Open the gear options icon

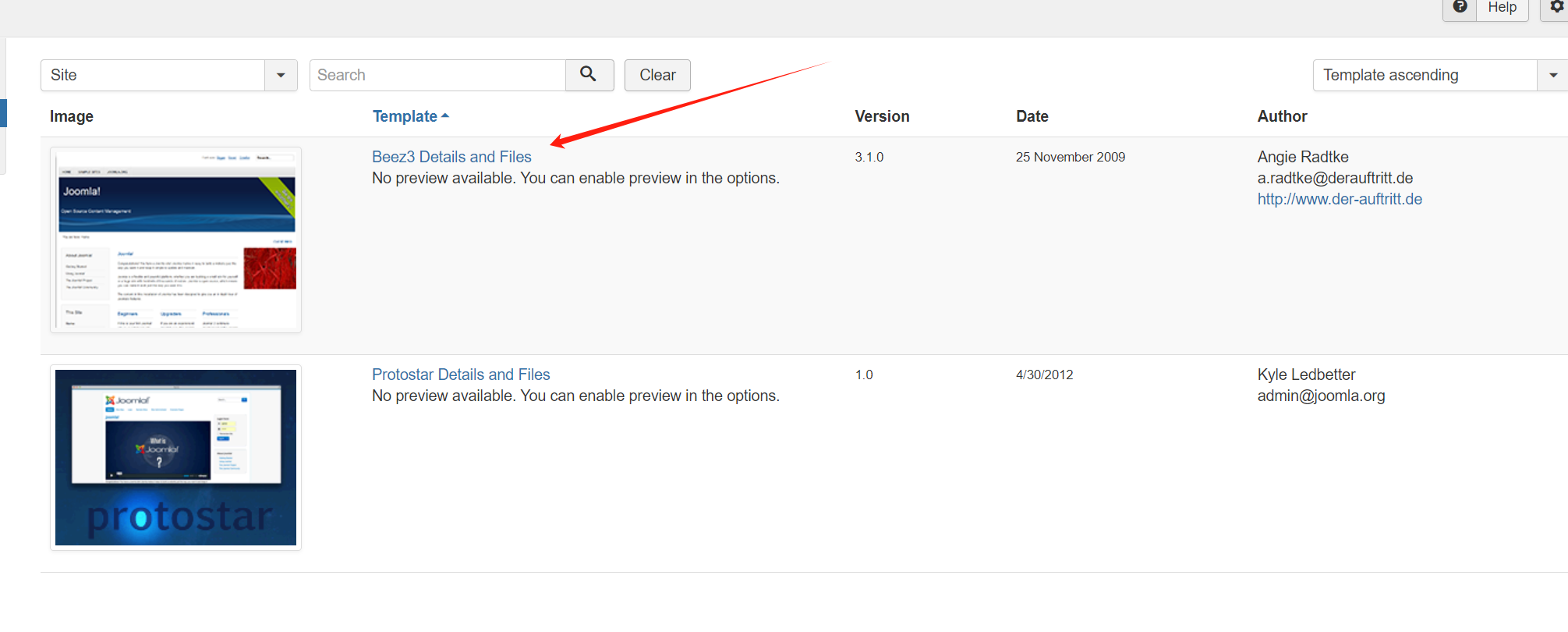(1556, 8)
